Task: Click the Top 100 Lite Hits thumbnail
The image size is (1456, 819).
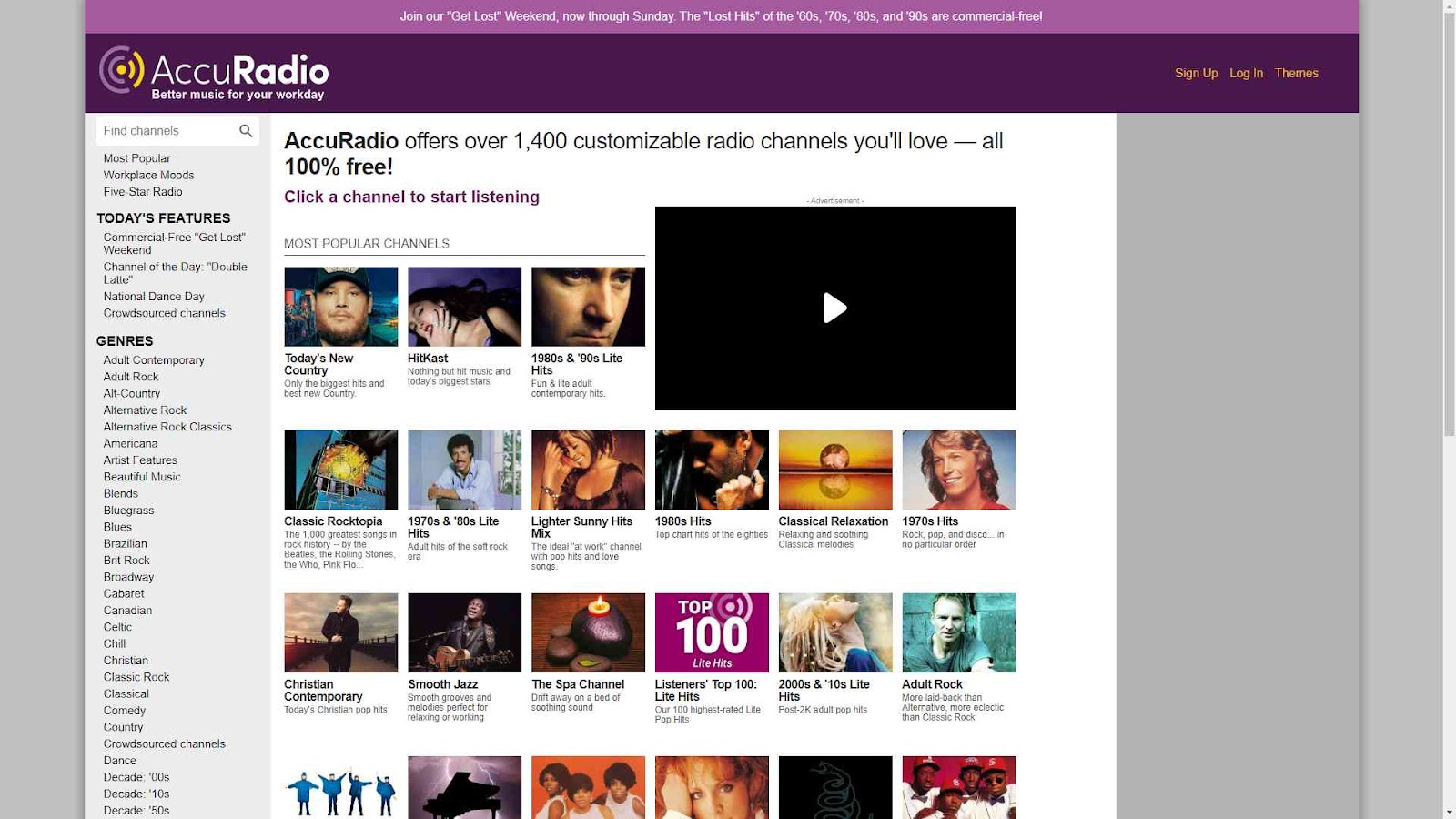Action: [x=712, y=632]
